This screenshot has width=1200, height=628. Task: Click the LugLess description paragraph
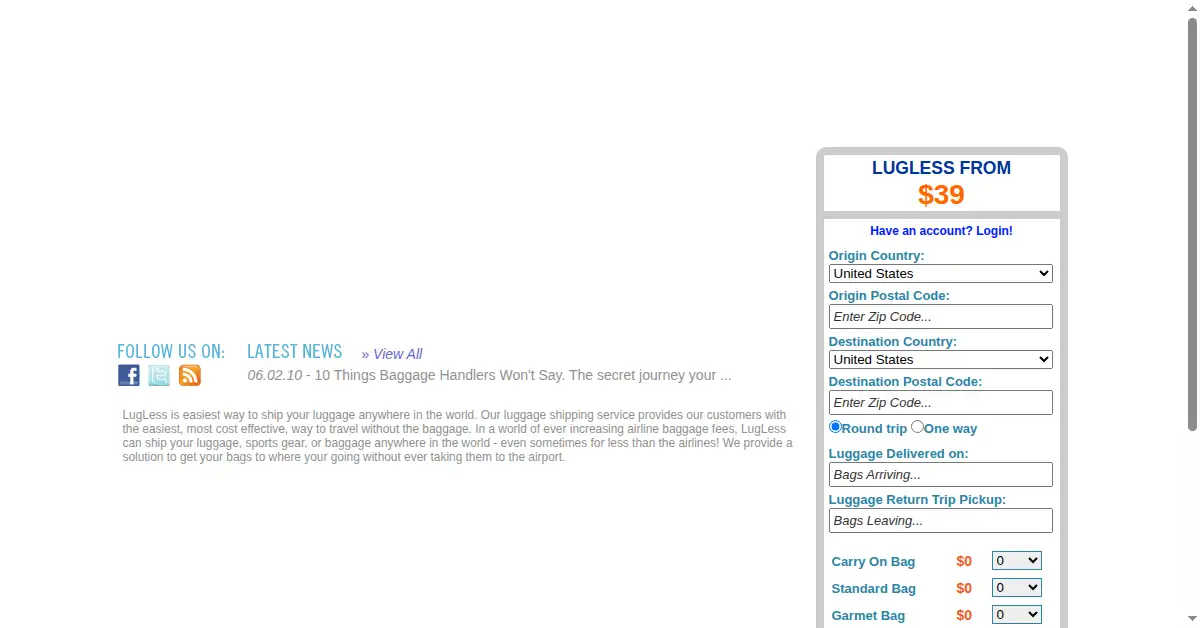(457, 436)
